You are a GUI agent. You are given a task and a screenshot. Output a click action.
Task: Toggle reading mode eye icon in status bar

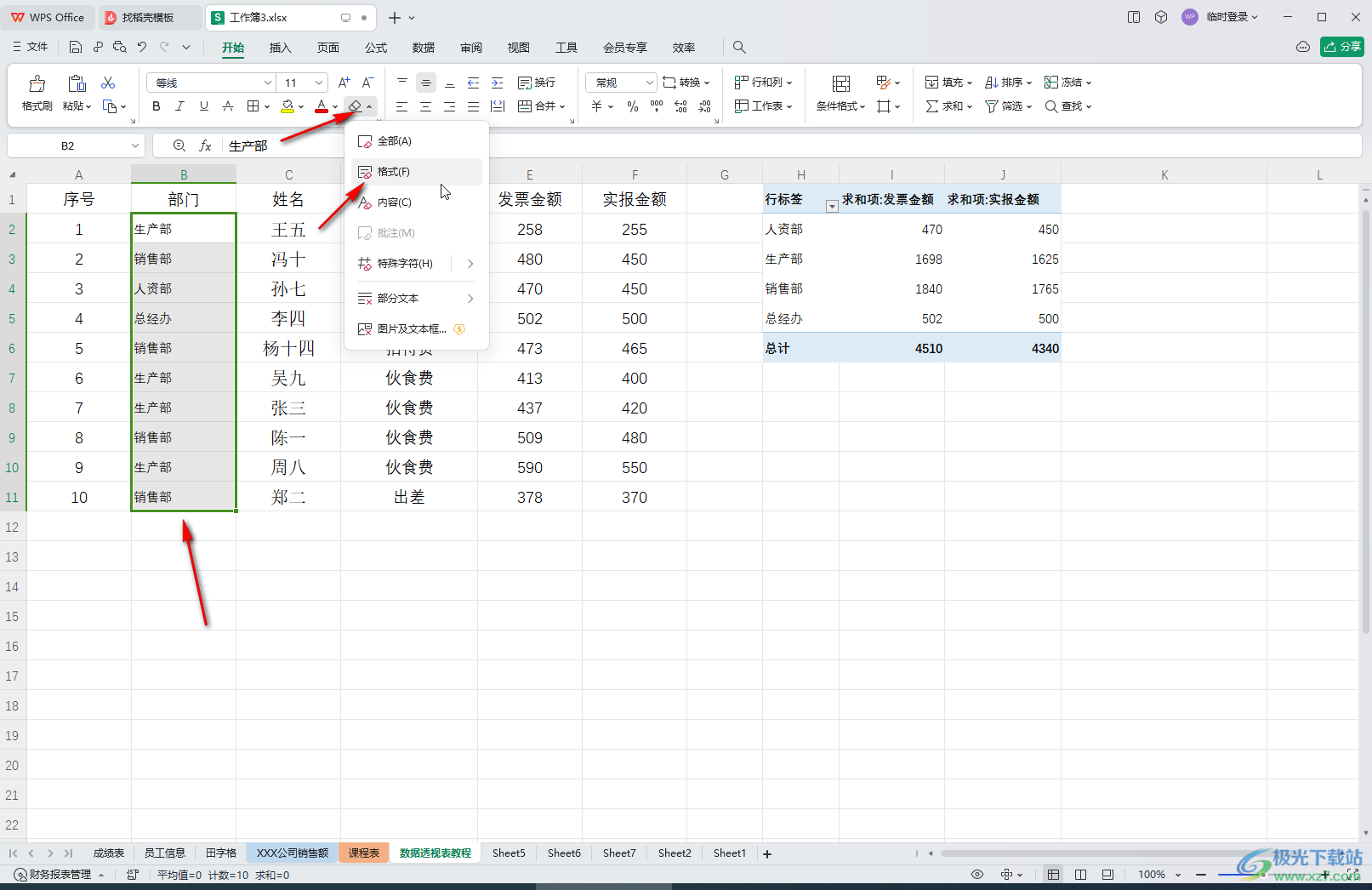tap(977, 875)
